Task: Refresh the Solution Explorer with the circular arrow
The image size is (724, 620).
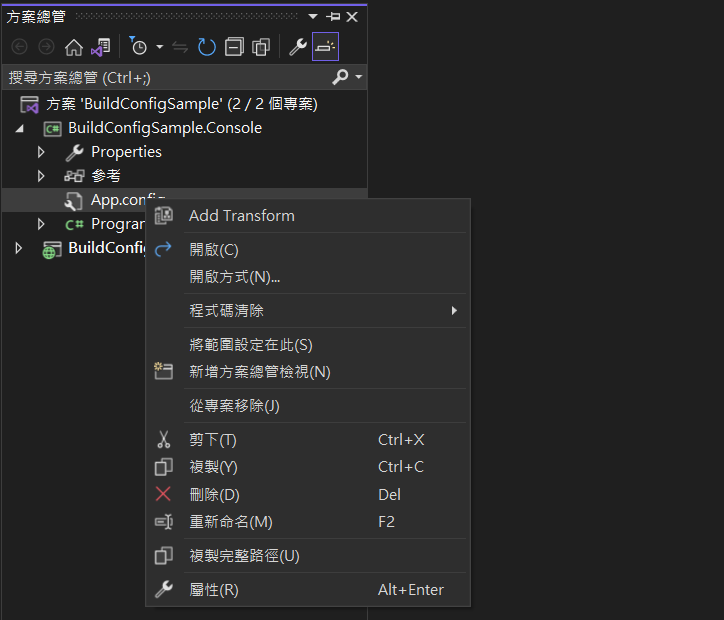Action: click(206, 47)
